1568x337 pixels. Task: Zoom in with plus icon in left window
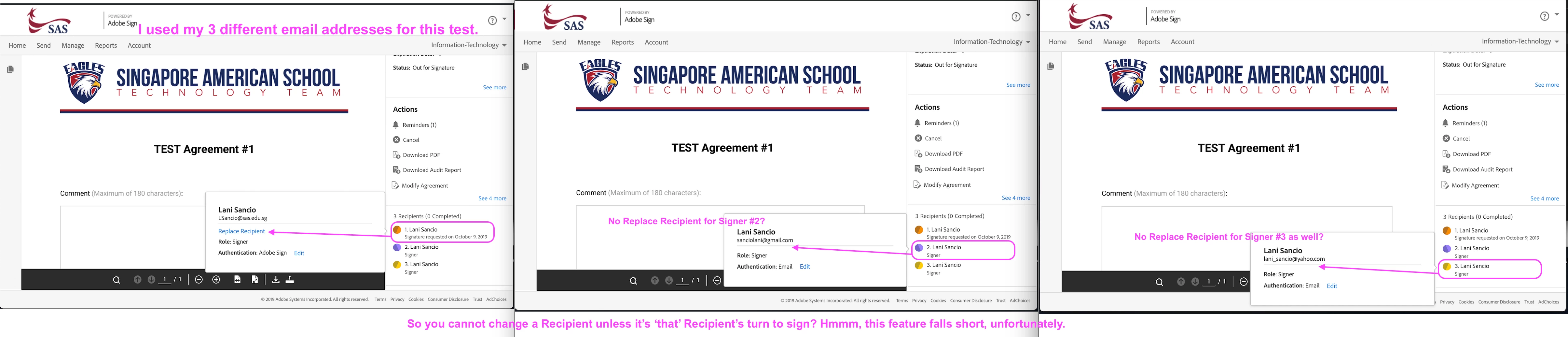click(216, 279)
